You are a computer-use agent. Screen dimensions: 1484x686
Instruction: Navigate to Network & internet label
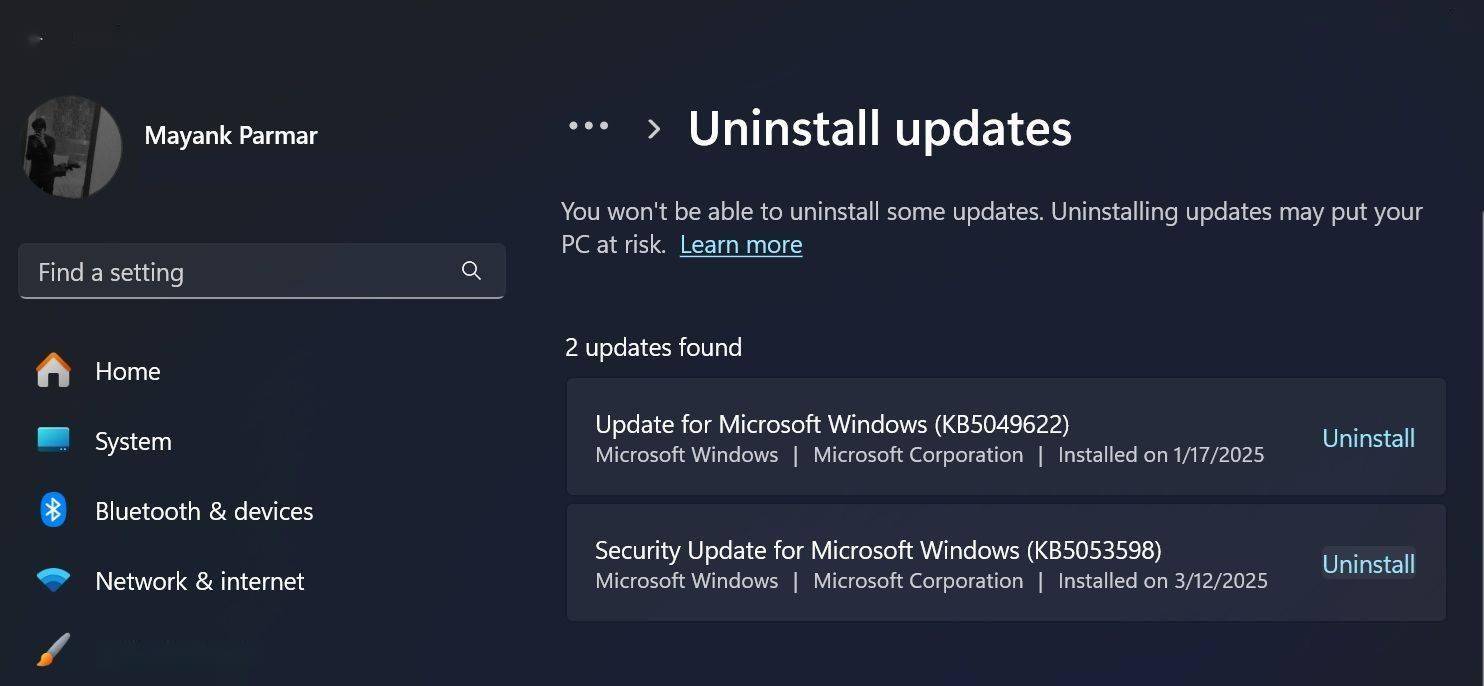click(200, 581)
